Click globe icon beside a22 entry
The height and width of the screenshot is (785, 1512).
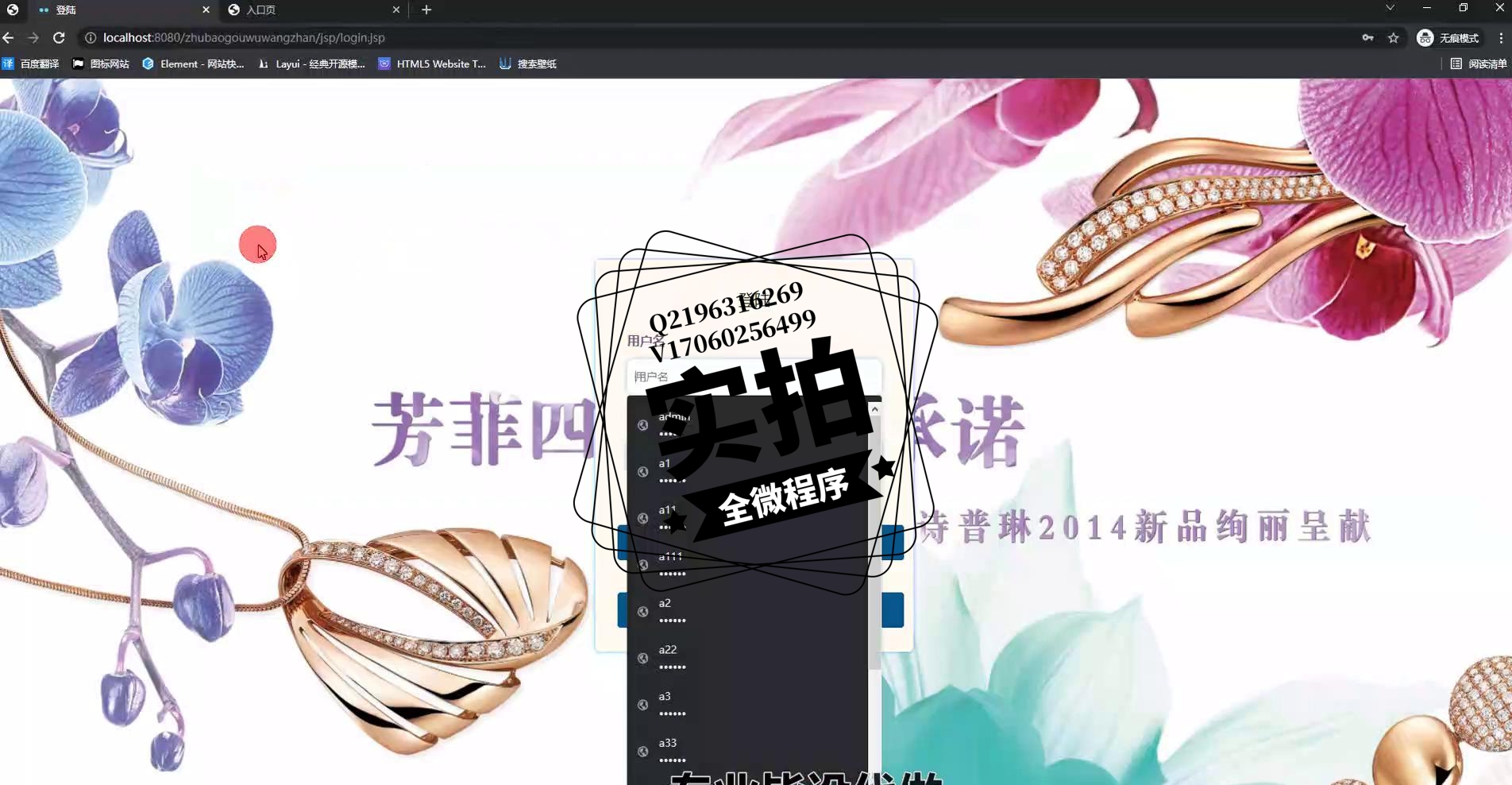click(643, 658)
